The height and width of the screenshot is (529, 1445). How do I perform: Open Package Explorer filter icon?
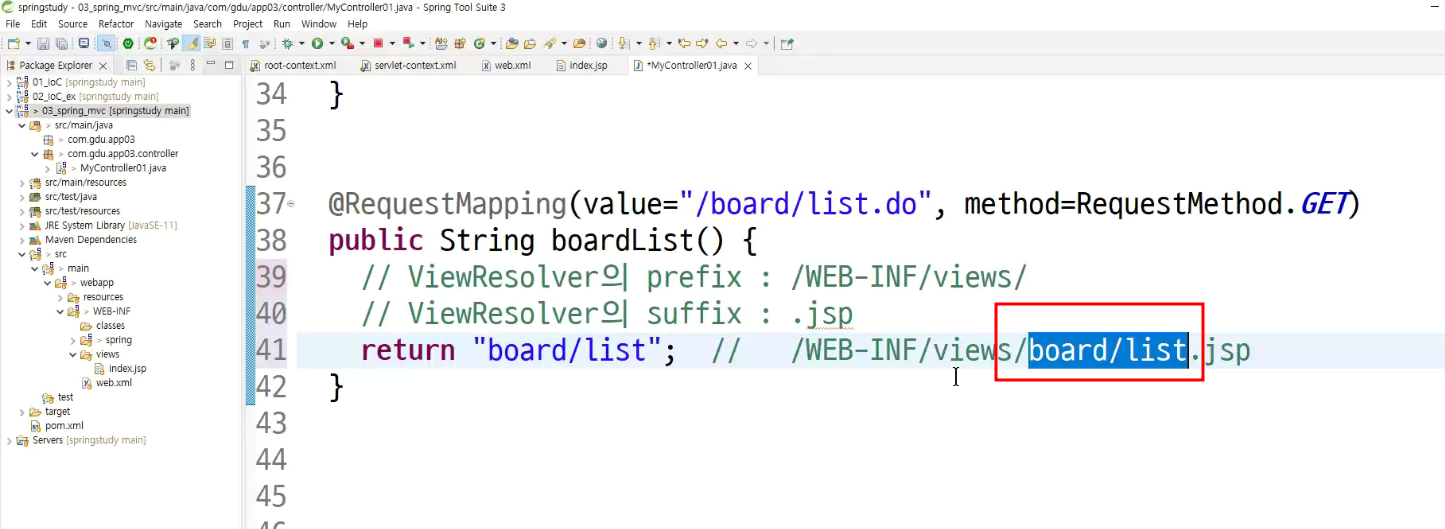(x=174, y=65)
